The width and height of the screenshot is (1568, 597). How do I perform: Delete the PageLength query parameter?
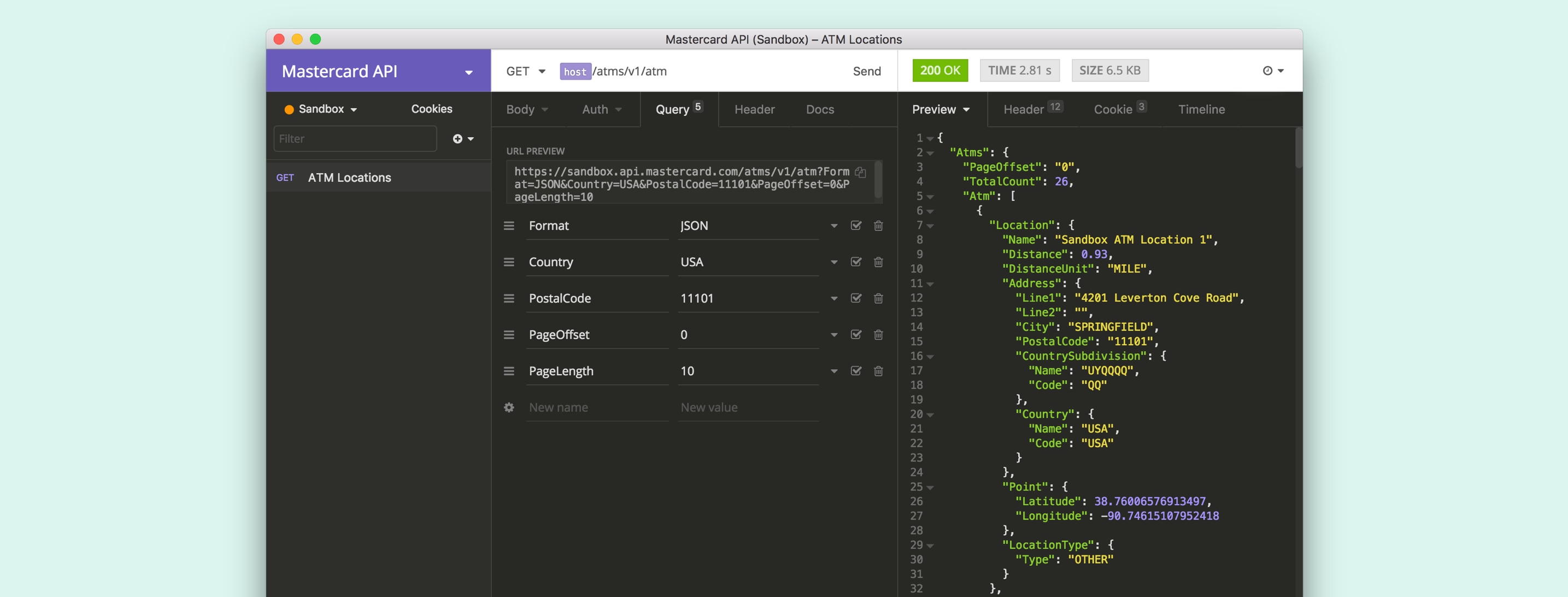point(878,371)
